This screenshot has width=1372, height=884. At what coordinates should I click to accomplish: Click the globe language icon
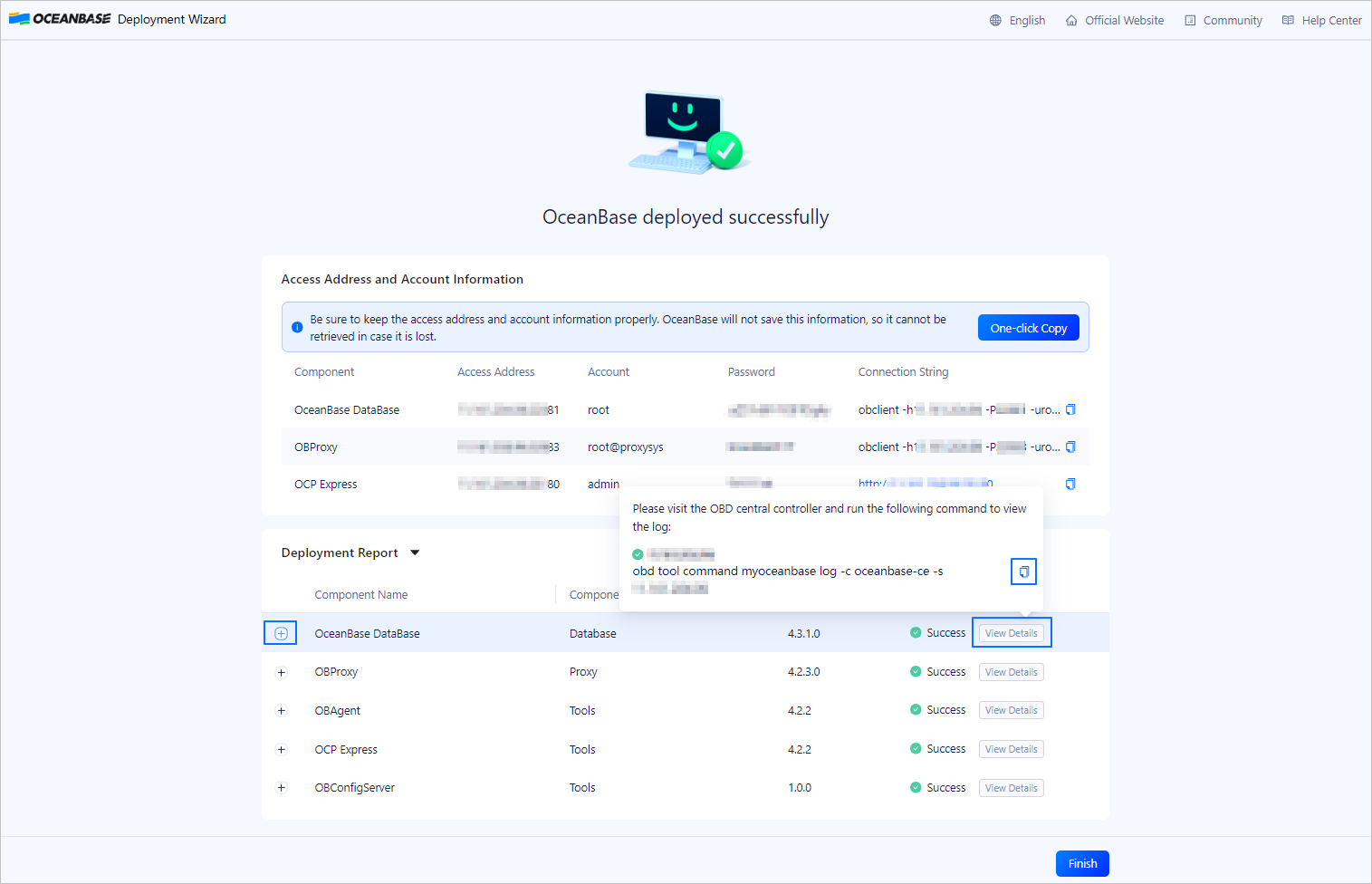click(x=995, y=20)
